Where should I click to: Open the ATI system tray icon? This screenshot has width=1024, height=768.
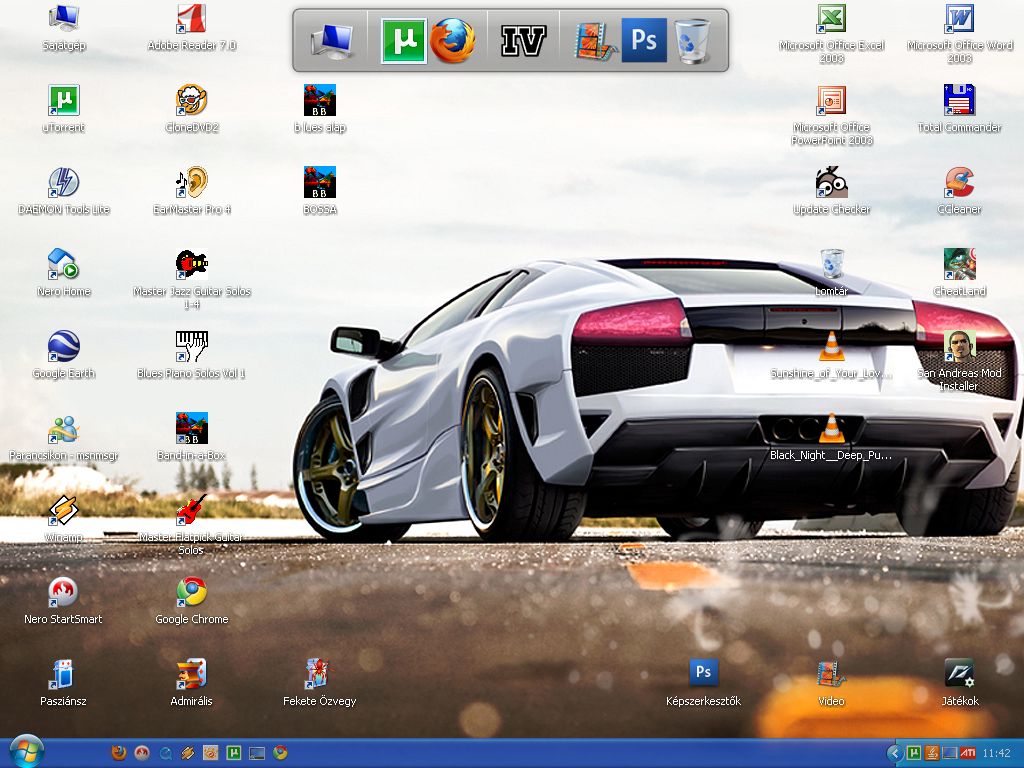[x=968, y=754]
